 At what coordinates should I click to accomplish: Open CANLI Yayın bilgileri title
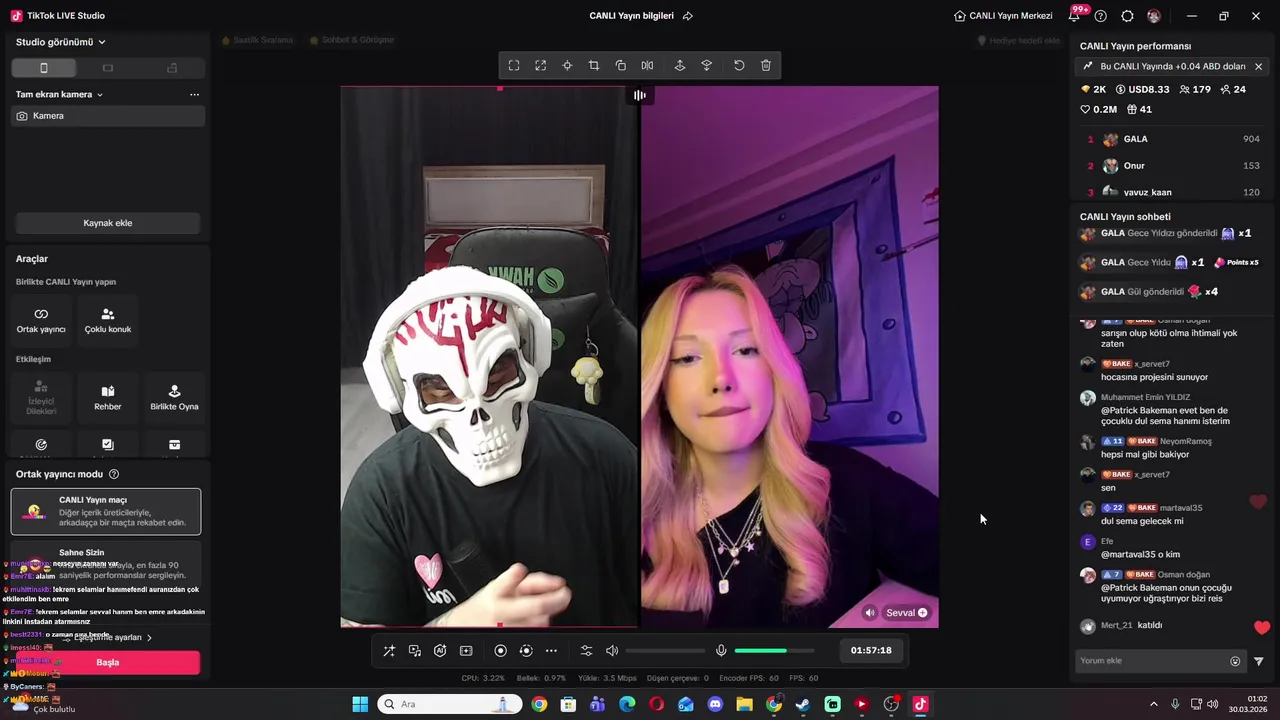tap(631, 16)
